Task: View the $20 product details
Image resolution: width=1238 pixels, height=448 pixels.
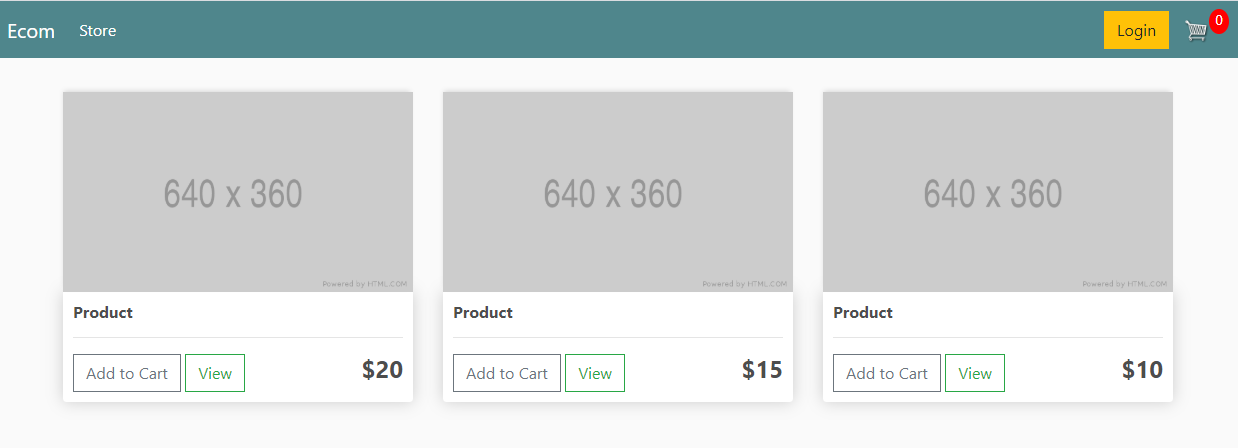Action: pyautogui.click(x=215, y=373)
